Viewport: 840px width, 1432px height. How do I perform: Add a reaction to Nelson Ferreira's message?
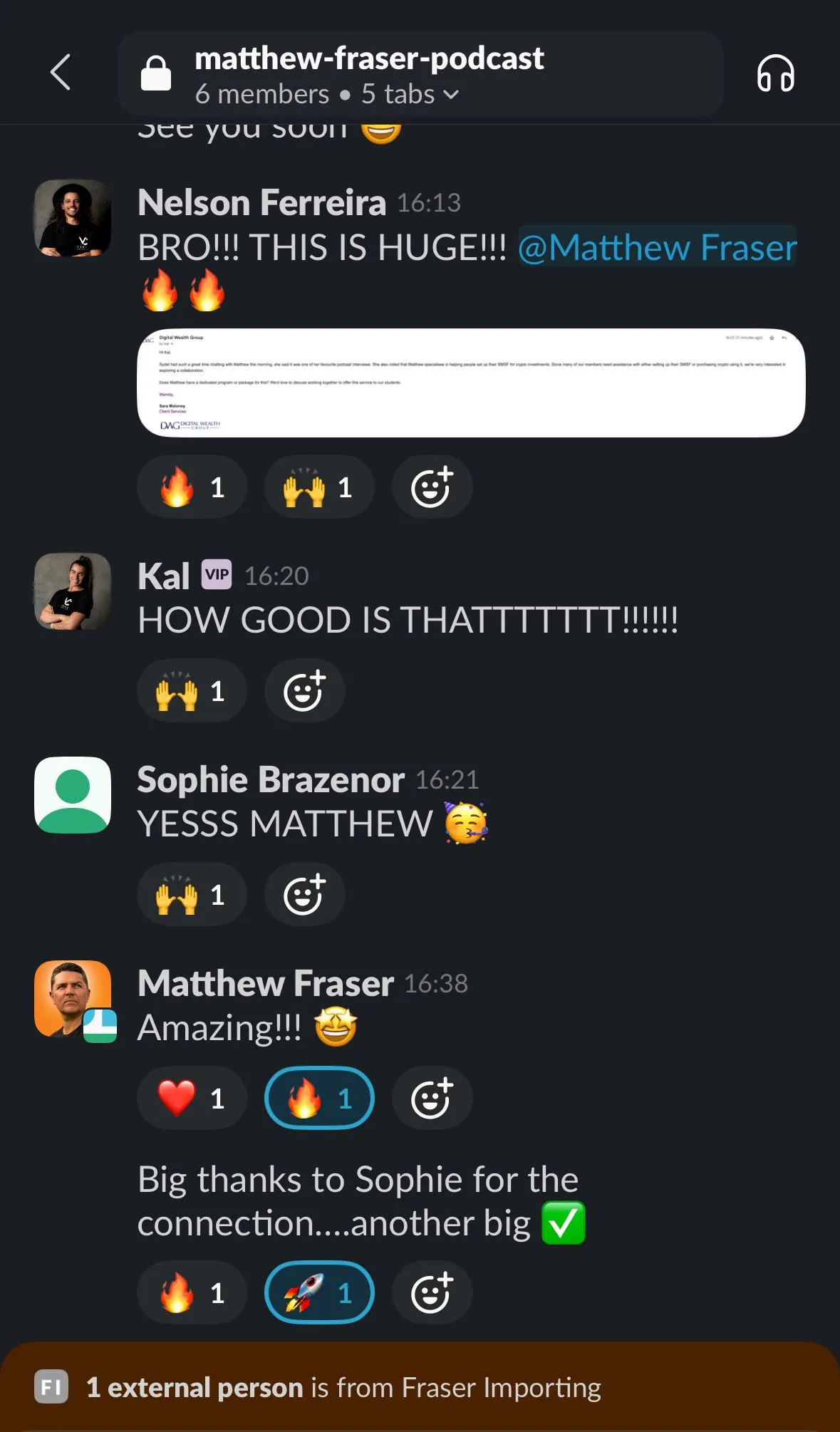tap(432, 487)
